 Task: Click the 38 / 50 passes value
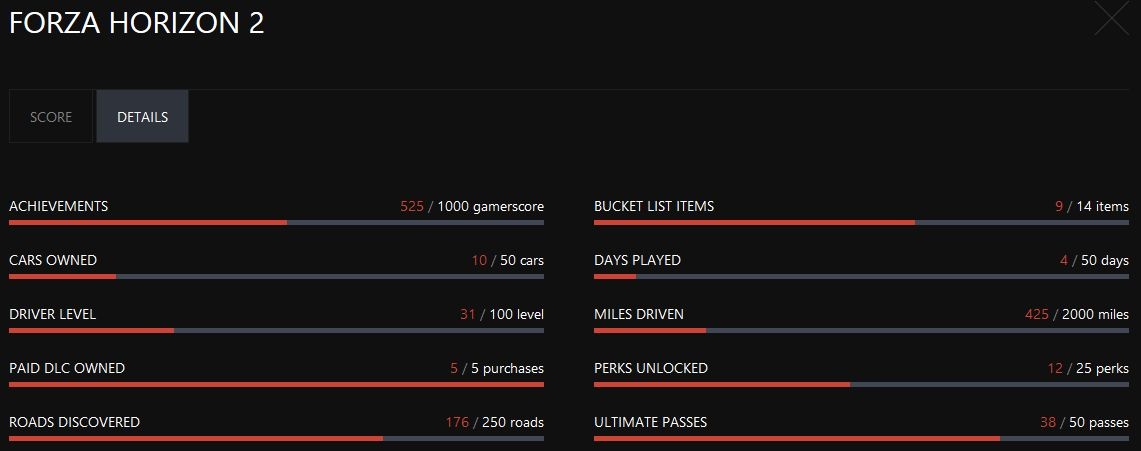(1084, 422)
